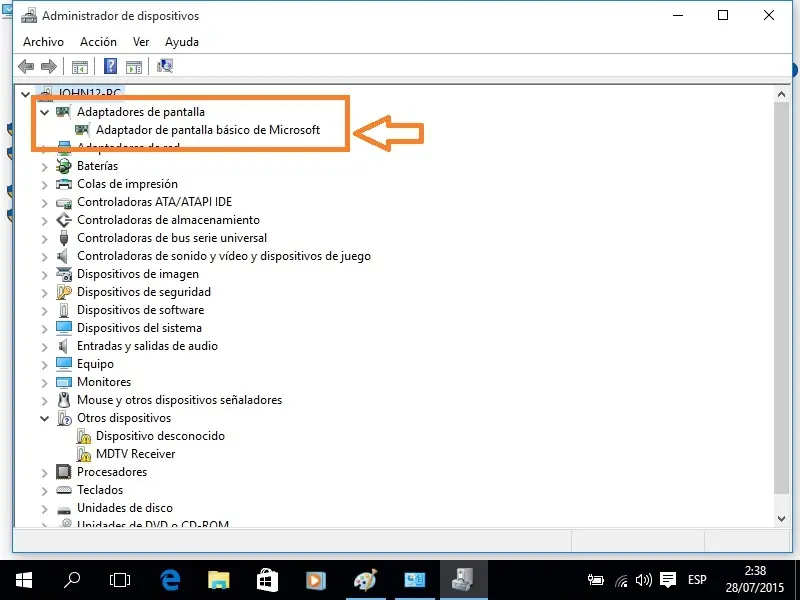This screenshot has height=600, width=800.
Task: Expand the Baterías node
Action: [44, 166]
